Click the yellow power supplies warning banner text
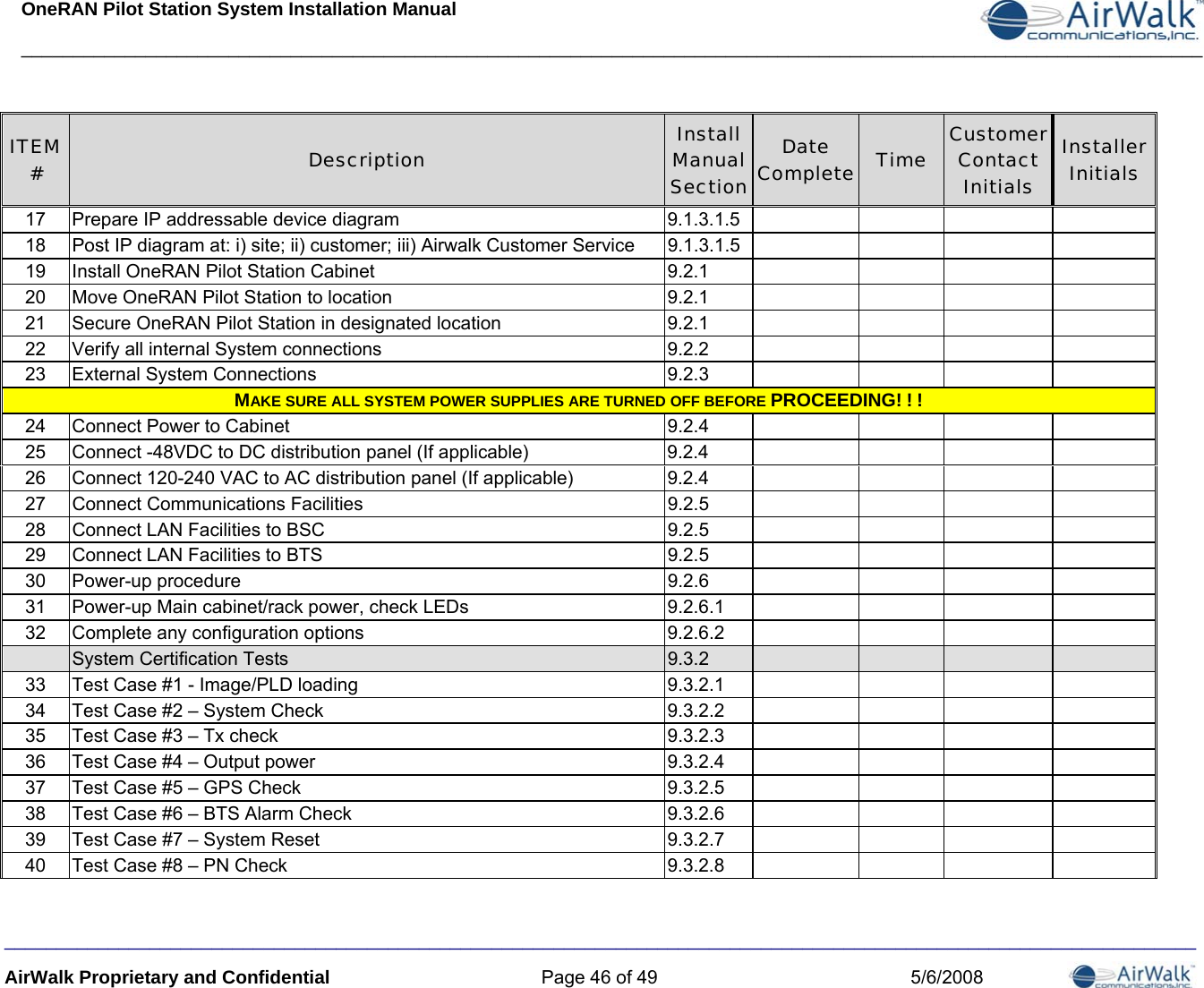This screenshot has height=988, width=1204. click(x=578, y=400)
